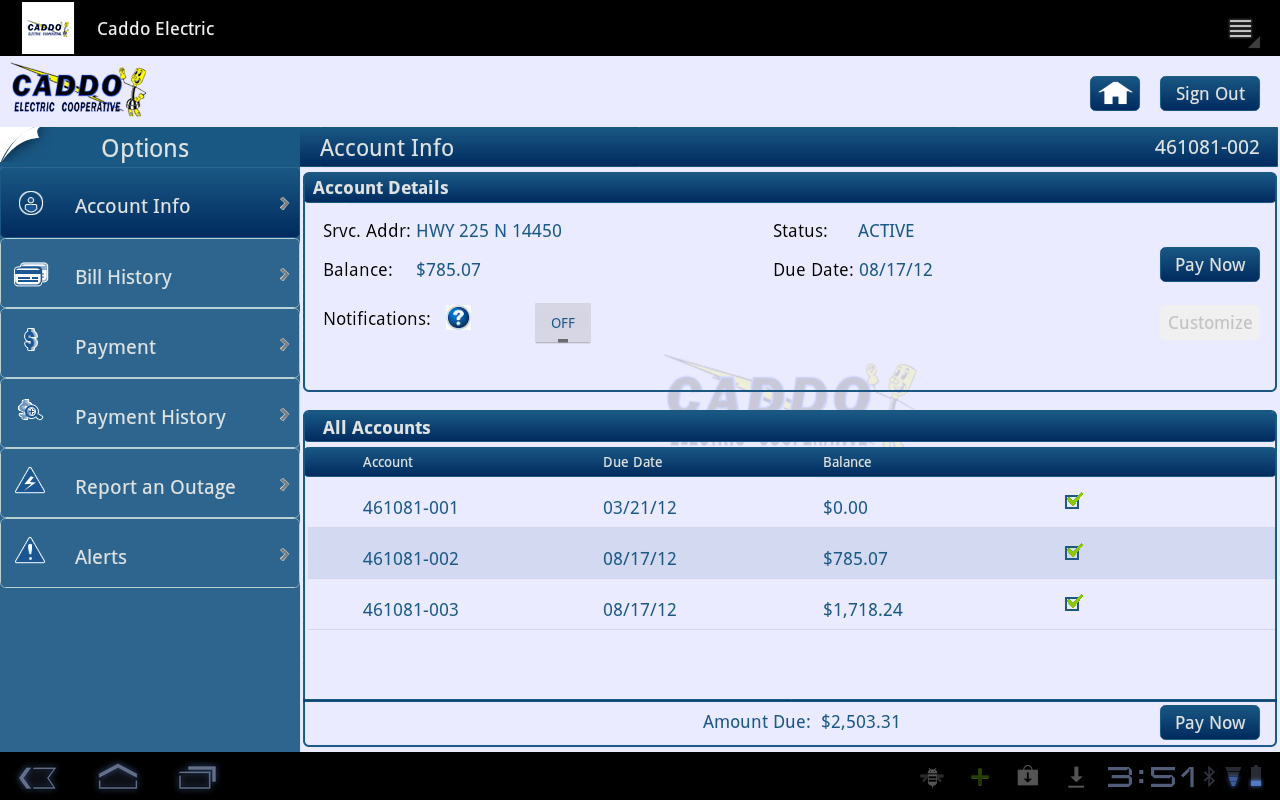The height and width of the screenshot is (800, 1280).
Task: Tap the Home icon button
Action: point(1115,94)
